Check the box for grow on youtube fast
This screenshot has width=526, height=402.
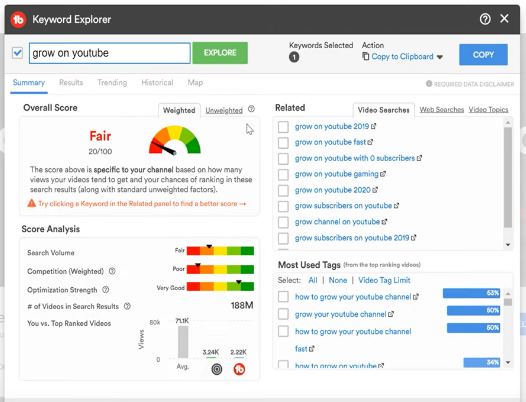pyautogui.click(x=283, y=143)
